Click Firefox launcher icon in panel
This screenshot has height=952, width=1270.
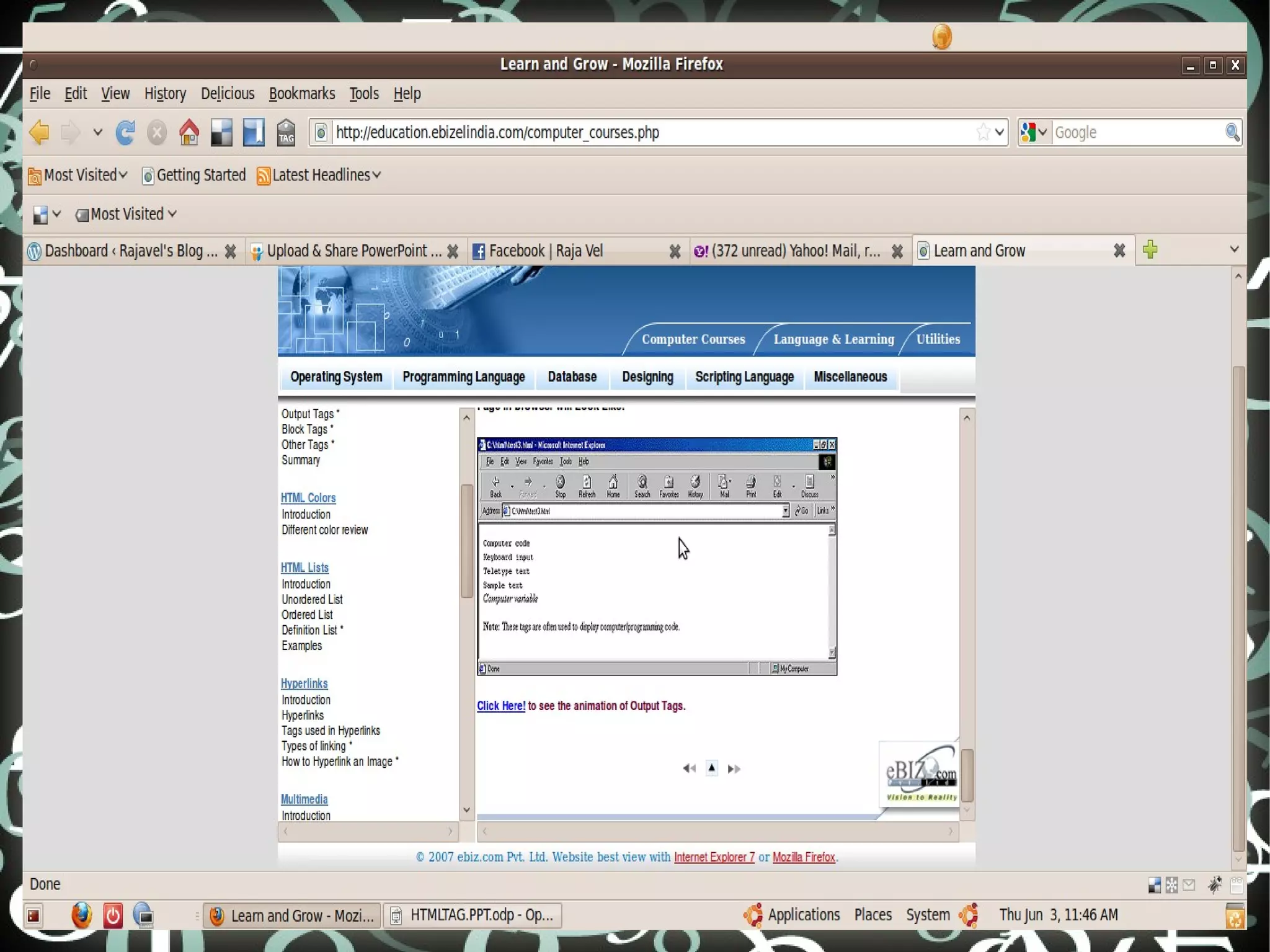tap(81, 915)
